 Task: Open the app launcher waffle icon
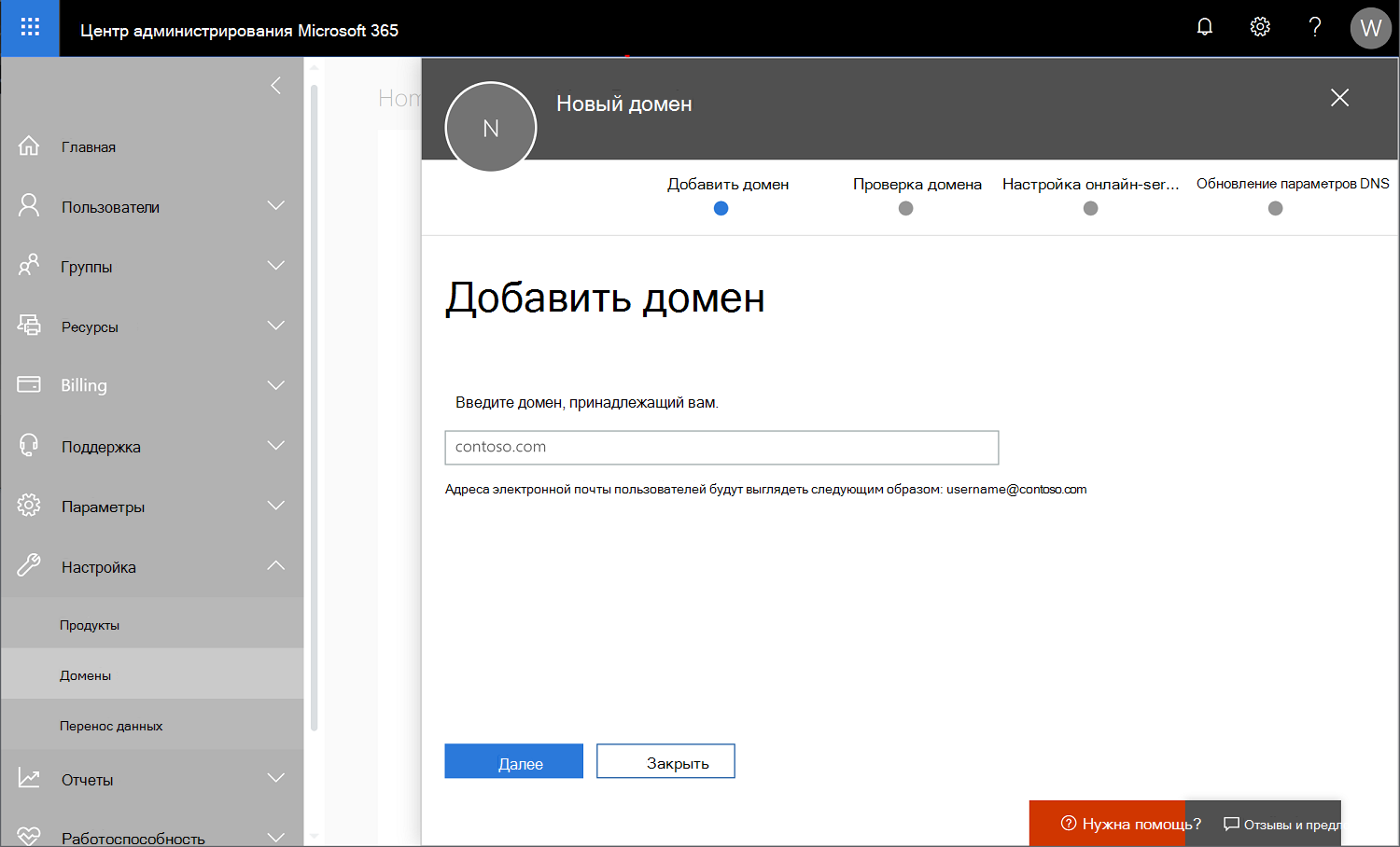30,28
